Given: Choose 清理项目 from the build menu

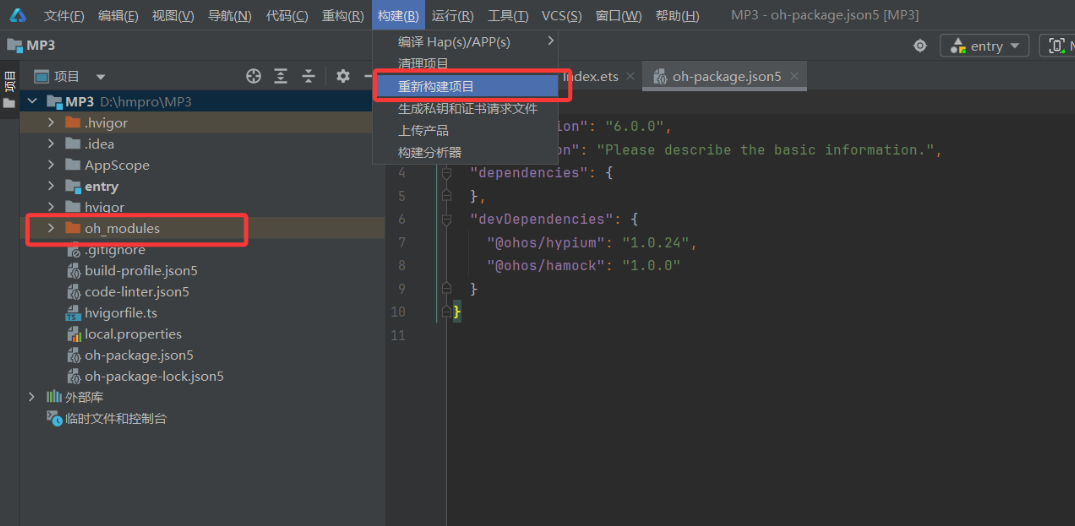Looking at the screenshot, I should tap(423, 64).
